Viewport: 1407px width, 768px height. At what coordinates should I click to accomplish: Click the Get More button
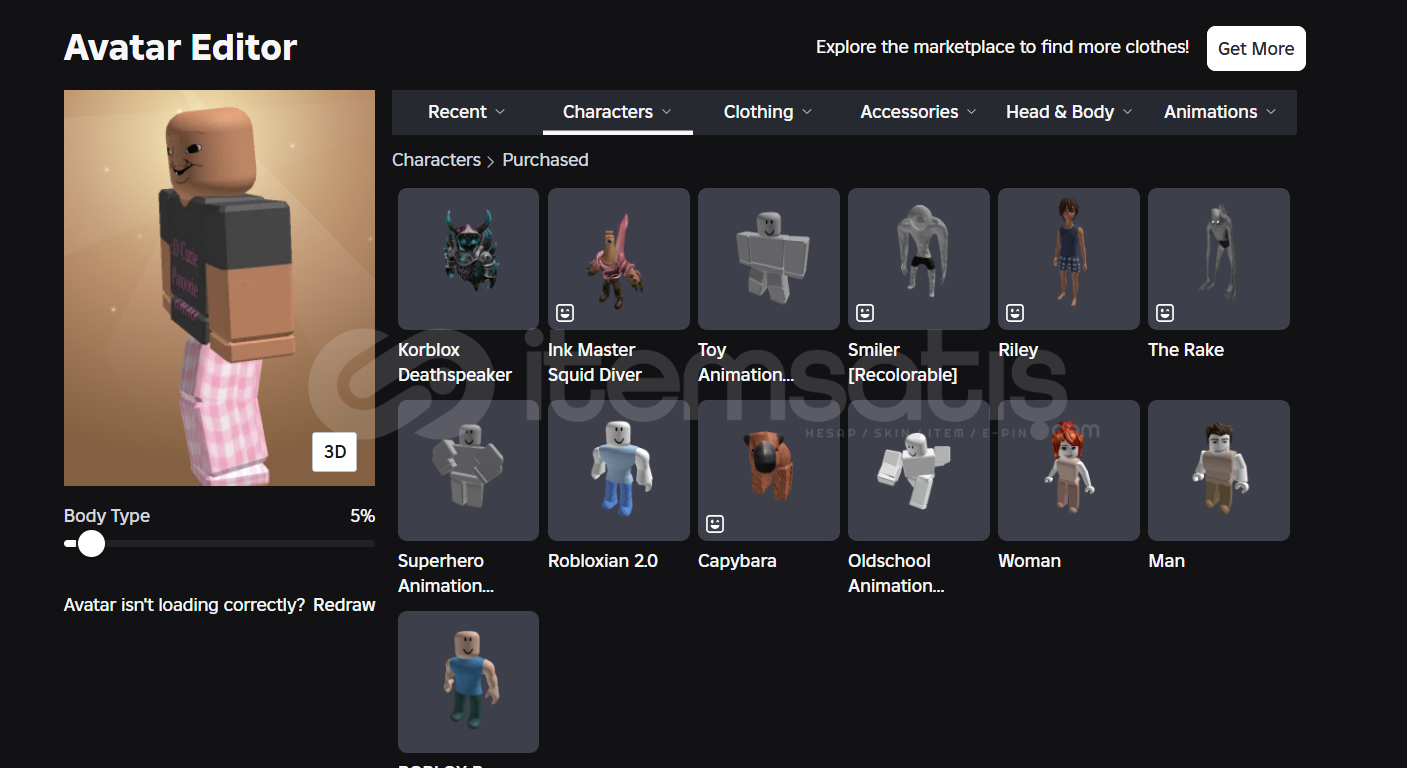1256,48
